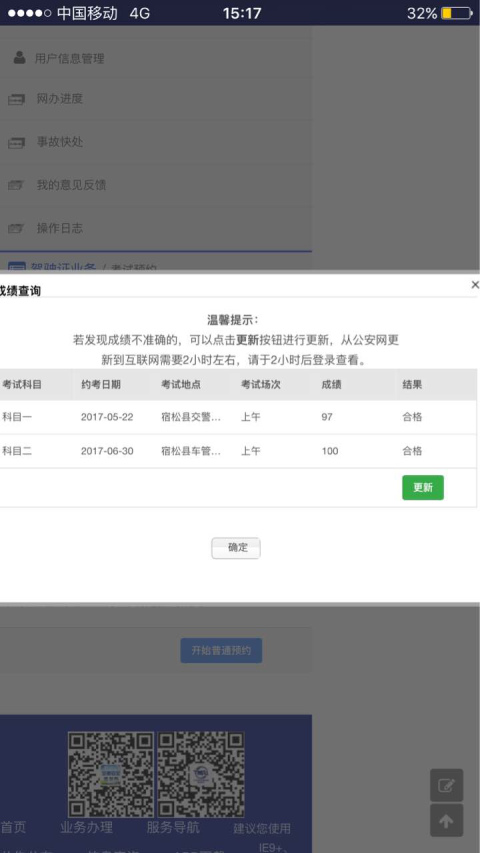
Task: Go to 首页 footer link
Action: tap(13, 827)
